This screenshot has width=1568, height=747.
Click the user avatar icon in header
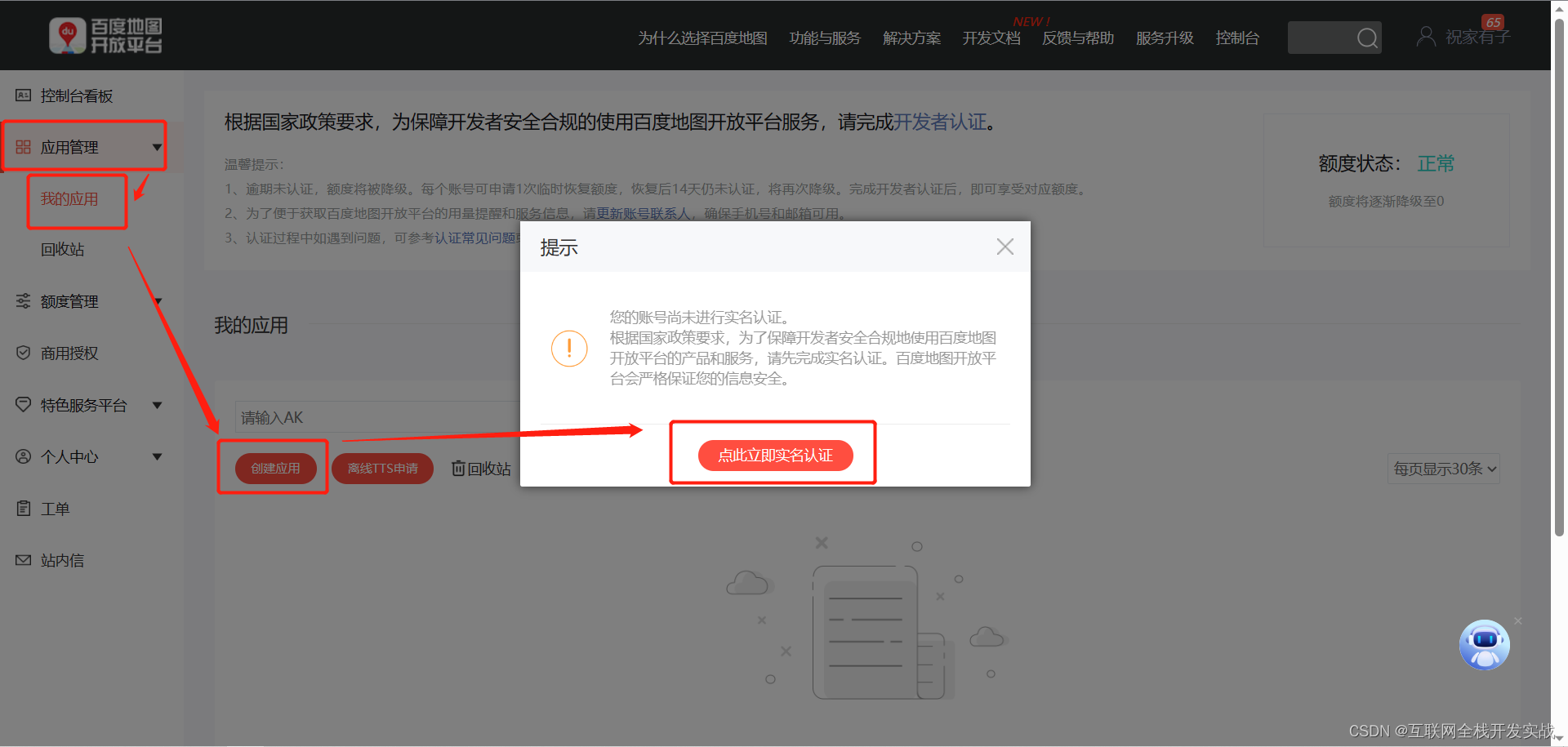(x=1425, y=37)
